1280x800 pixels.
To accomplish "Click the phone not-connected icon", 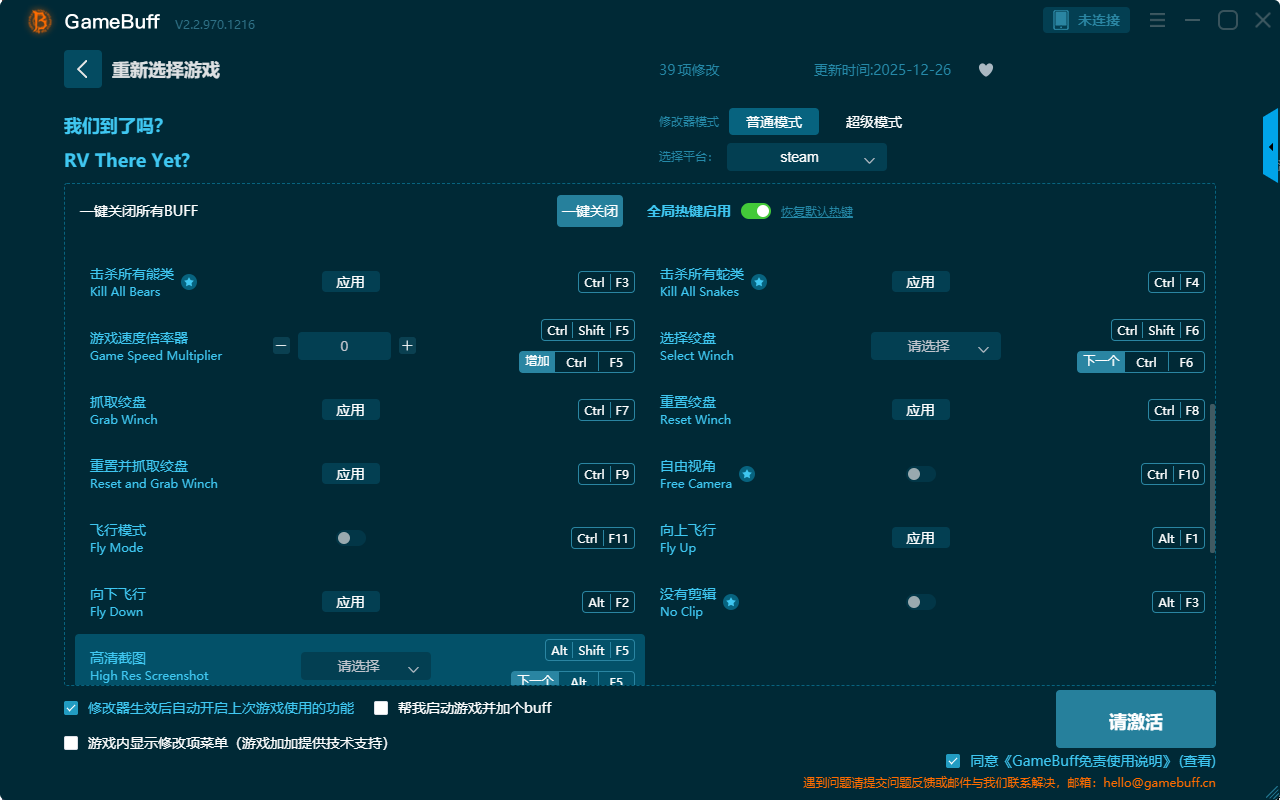I will click(x=1061, y=21).
